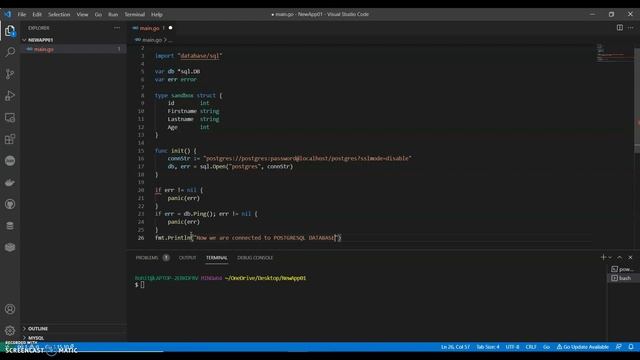Screen dimensions: 640x360
Task: Change CRLF line ending status item
Action: click(531, 347)
